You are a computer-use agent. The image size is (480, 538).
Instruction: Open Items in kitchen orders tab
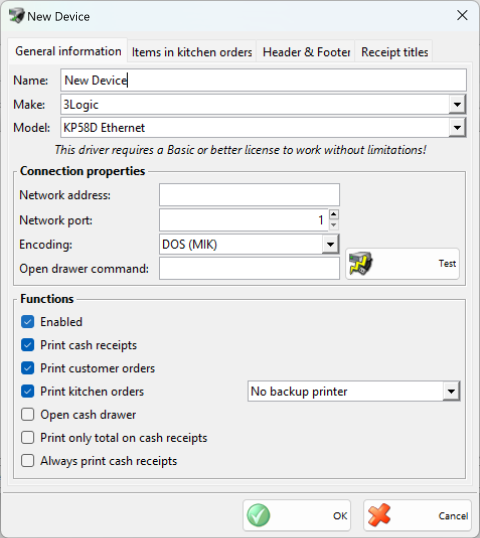pos(192,52)
